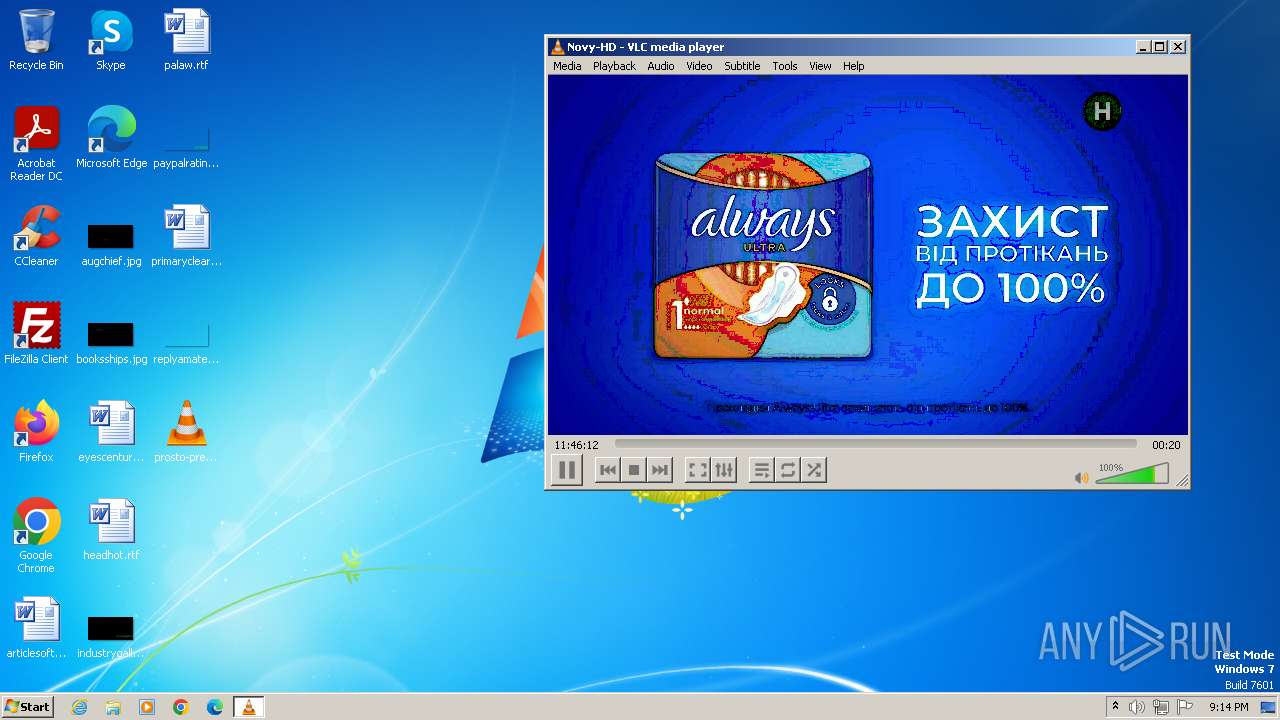Select the Skype desktop shortcut
Viewport: 1280px width, 720px height.
pyautogui.click(x=111, y=40)
